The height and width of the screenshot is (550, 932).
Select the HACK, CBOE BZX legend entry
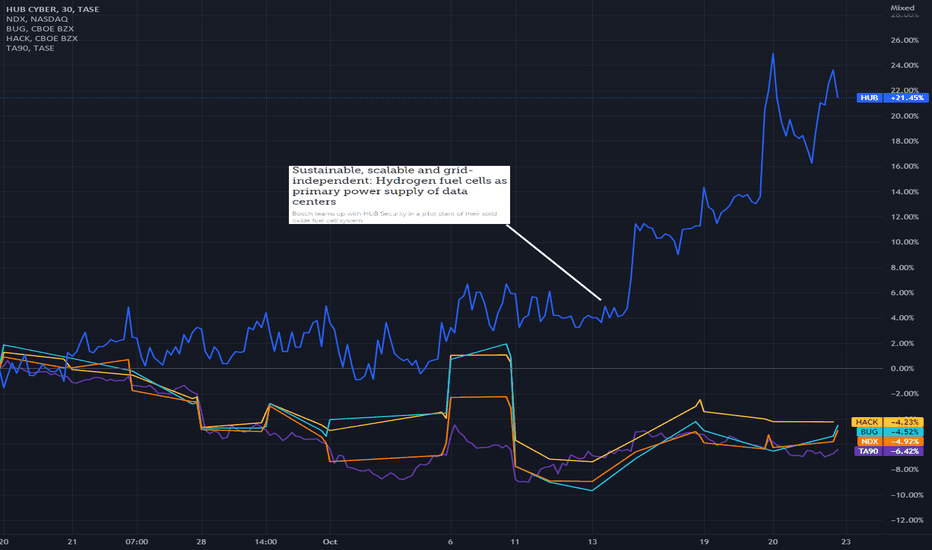click(x=42, y=38)
